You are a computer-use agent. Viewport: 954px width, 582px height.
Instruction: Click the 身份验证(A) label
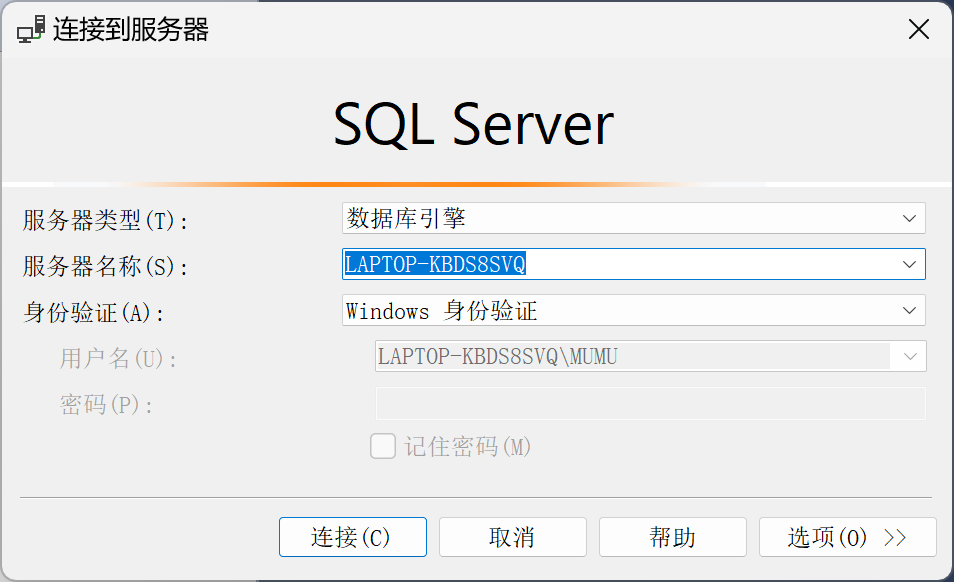93,312
